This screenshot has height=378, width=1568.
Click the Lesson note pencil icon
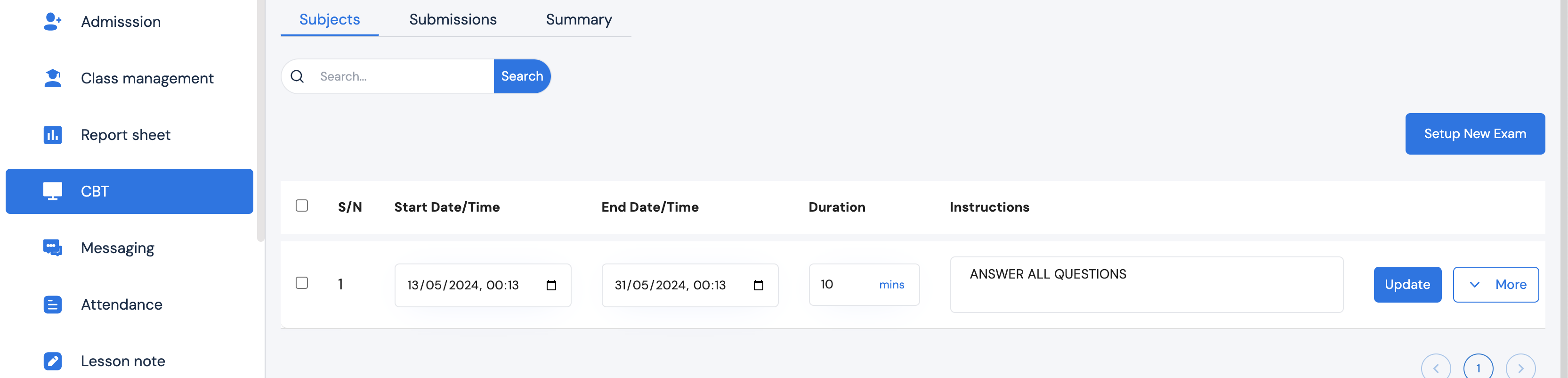point(52,361)
